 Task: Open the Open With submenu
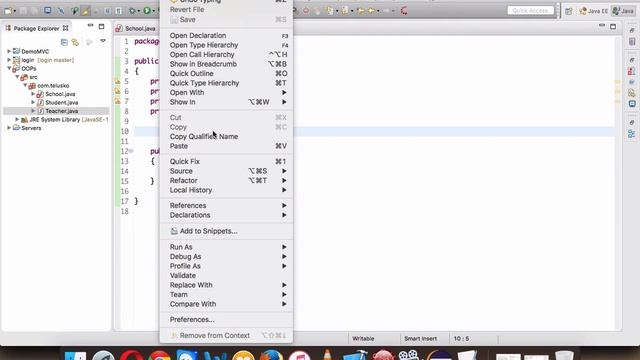(226, 92)
